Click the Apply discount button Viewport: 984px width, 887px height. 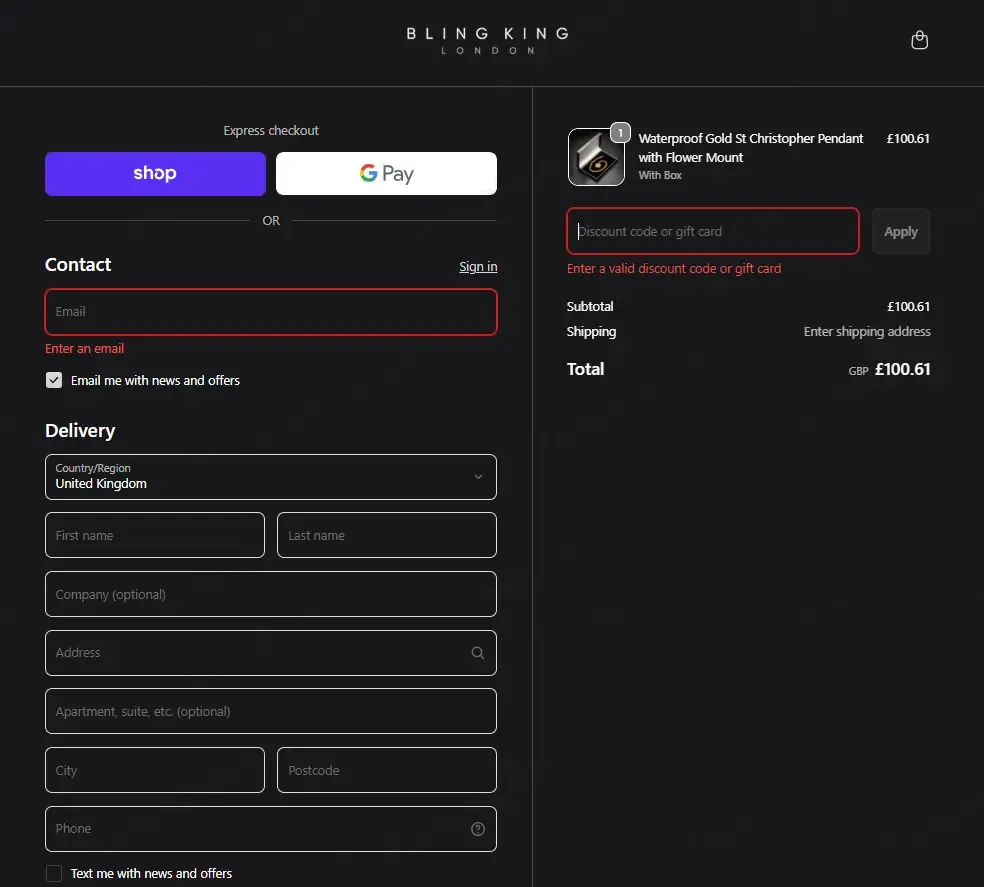pyautogui.click(x=901, y=232)
